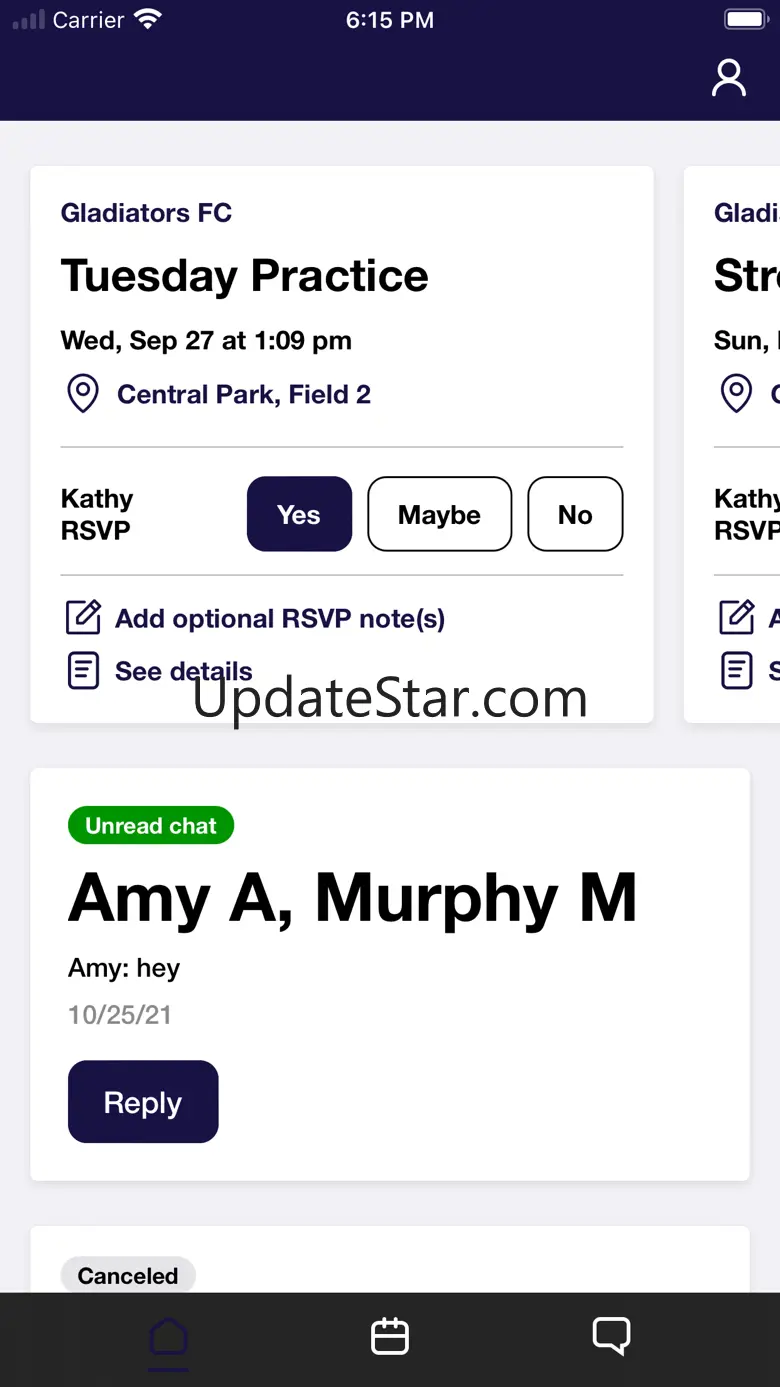Open the Amy A, Murphy M chat
Image resolution: width=780 pixels, height=1387 pixels.
(x=352, y=898)
